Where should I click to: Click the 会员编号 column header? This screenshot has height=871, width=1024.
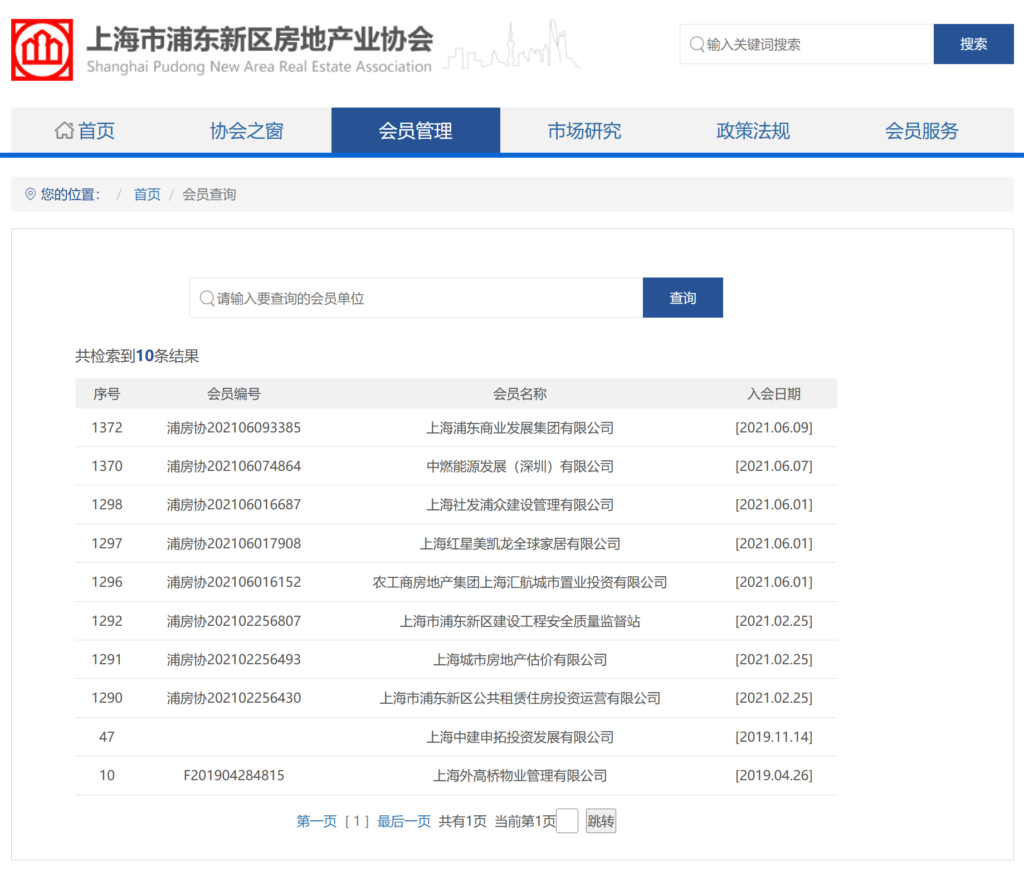tap(234, 394)
